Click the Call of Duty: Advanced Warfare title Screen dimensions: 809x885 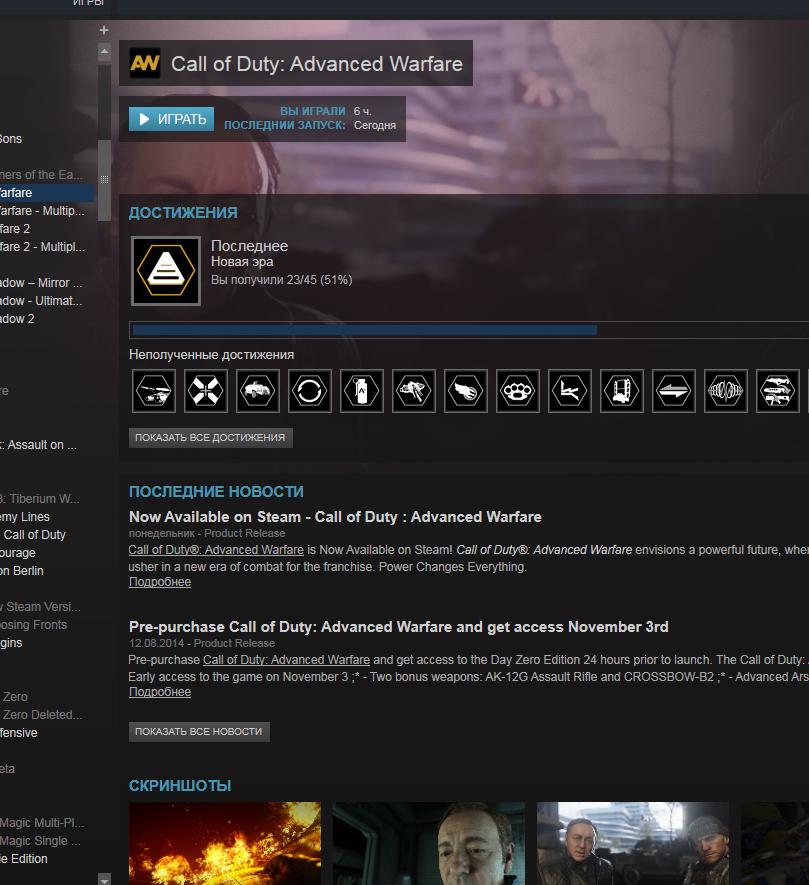pyautogui.click(x=317, y=64)
